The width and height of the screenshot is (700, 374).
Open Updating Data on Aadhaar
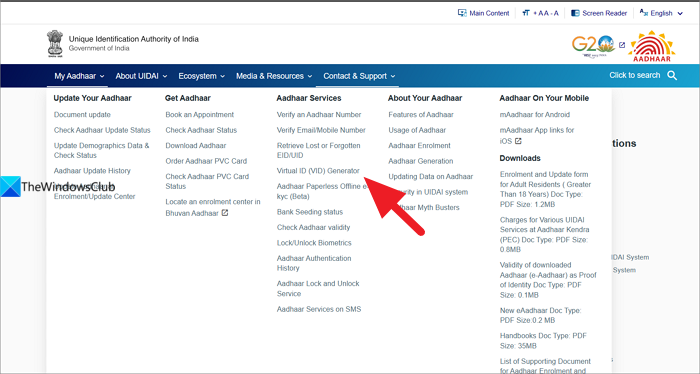[x=430, y=177]
